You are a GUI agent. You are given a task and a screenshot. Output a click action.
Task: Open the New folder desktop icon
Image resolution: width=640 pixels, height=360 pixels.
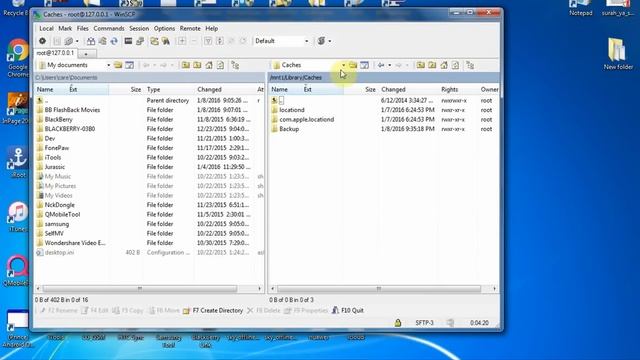tap(618, 53)
